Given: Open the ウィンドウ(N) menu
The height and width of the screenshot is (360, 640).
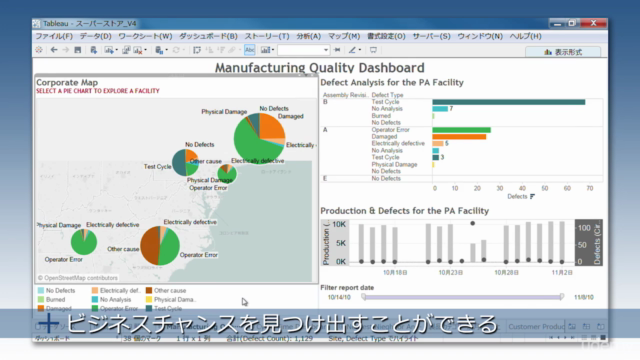Looking at the screenshot, I should pyautogui.click(x=480, y=36).
